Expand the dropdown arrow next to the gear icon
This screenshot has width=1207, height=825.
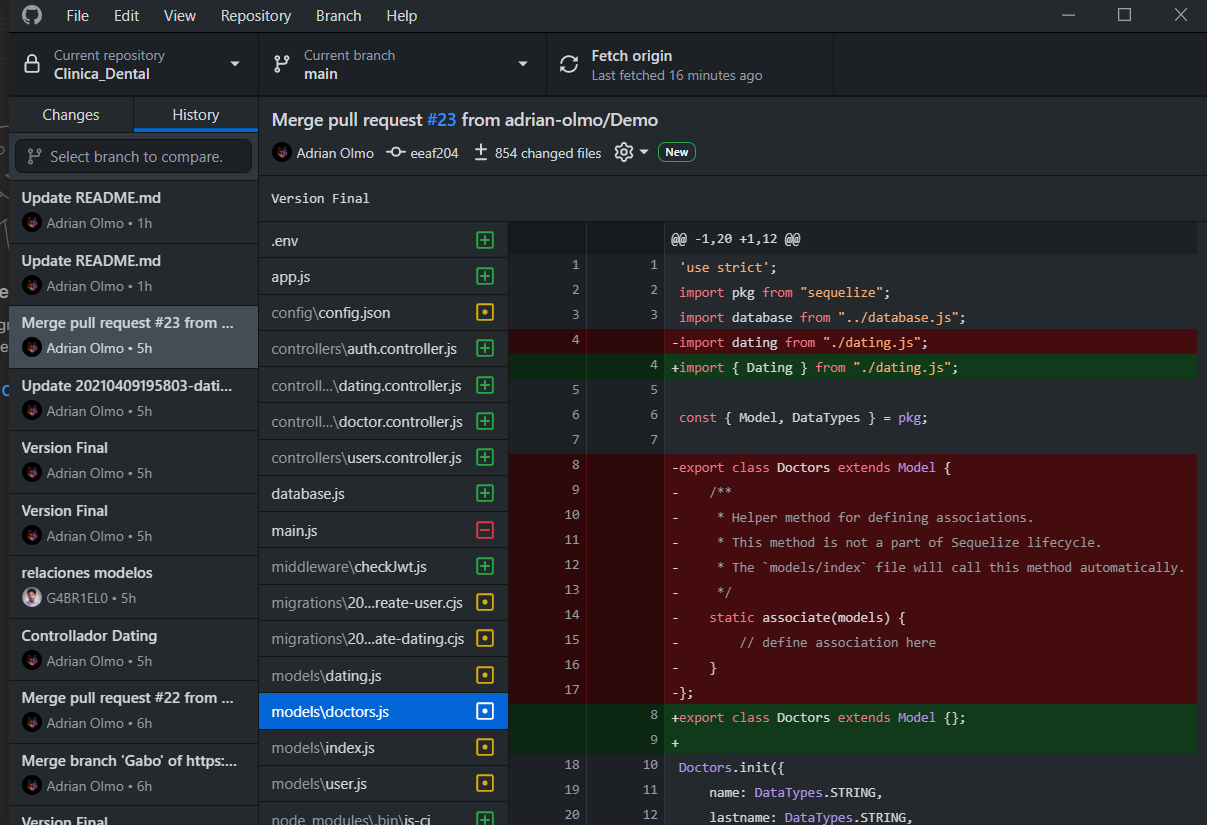point(645,152)
